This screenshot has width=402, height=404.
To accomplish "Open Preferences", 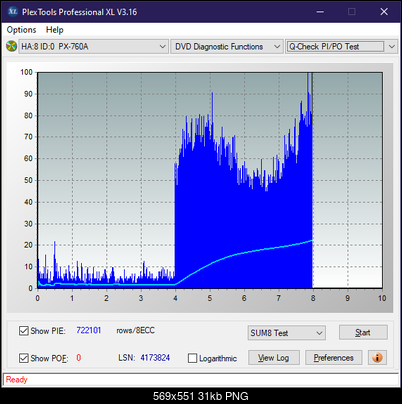I will [x=333, y=358].
